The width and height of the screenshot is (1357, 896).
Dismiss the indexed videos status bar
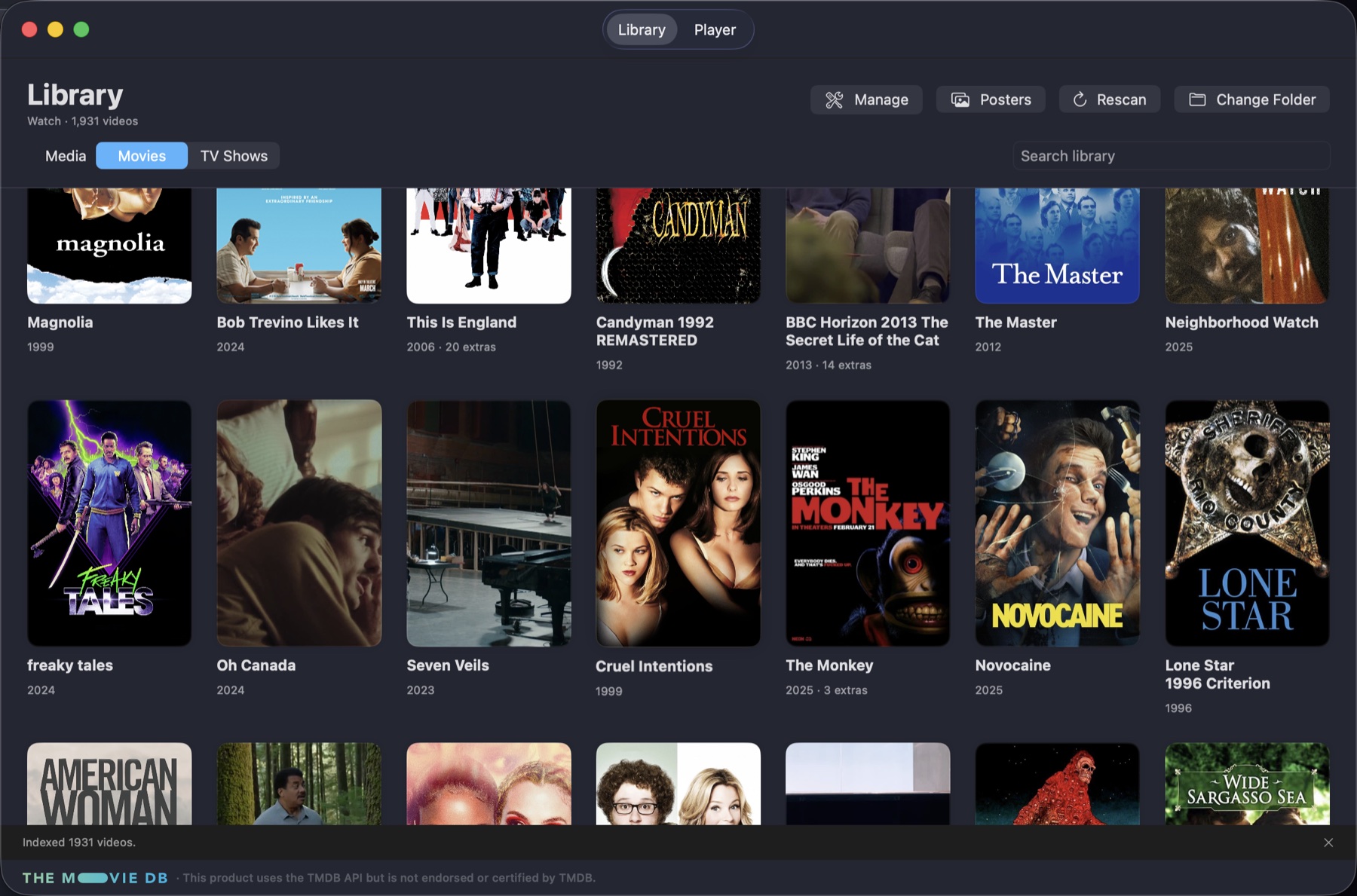1328,842
